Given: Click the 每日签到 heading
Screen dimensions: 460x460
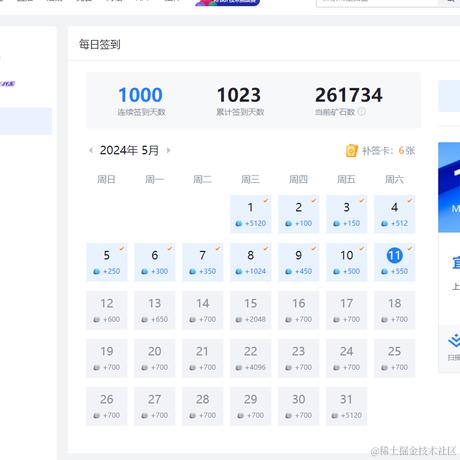Looking at the screenshot, I should coord(100,44).
